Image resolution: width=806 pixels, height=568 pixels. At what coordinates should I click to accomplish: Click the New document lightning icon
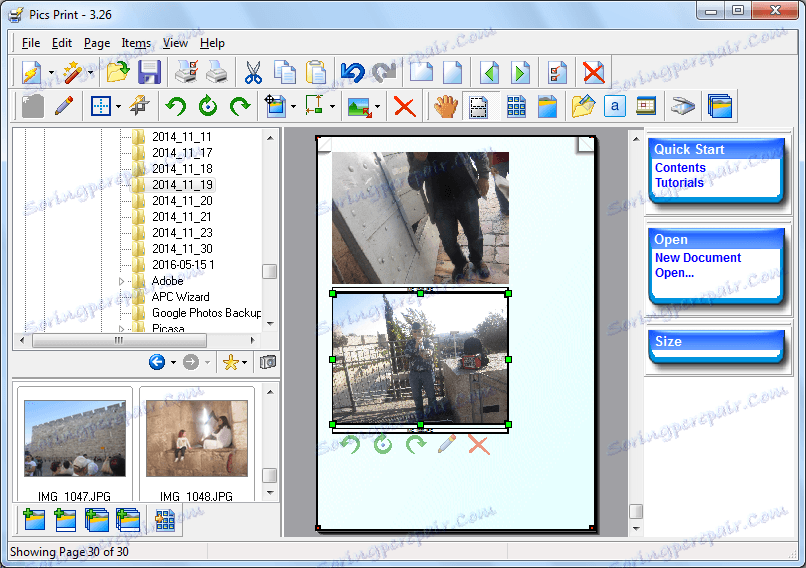click(x=31, y=72)
